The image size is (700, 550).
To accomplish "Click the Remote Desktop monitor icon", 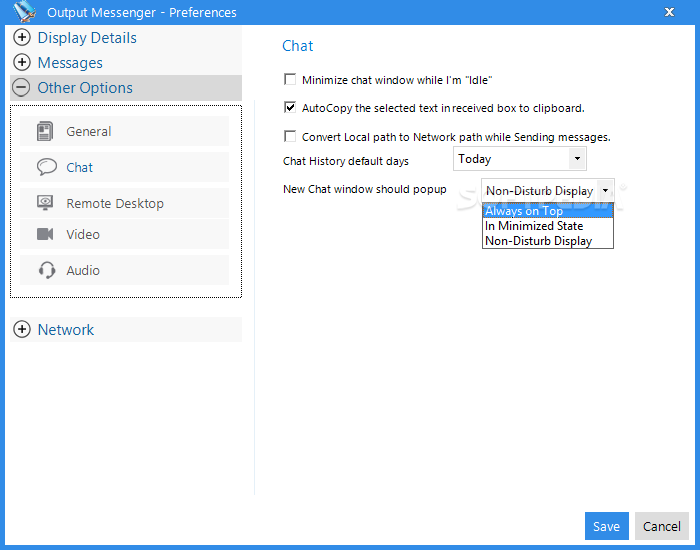I will (x=45, y=203).
